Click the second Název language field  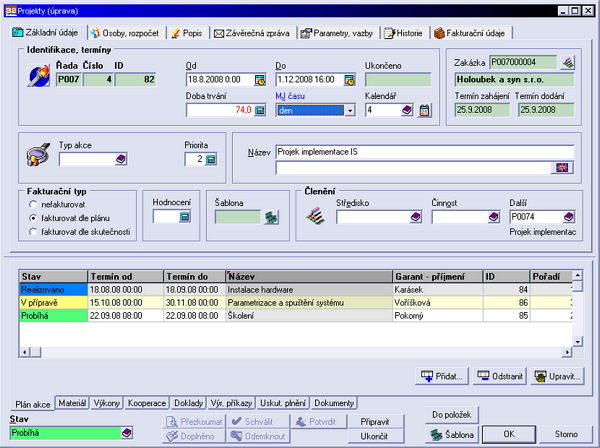(413, 168)
